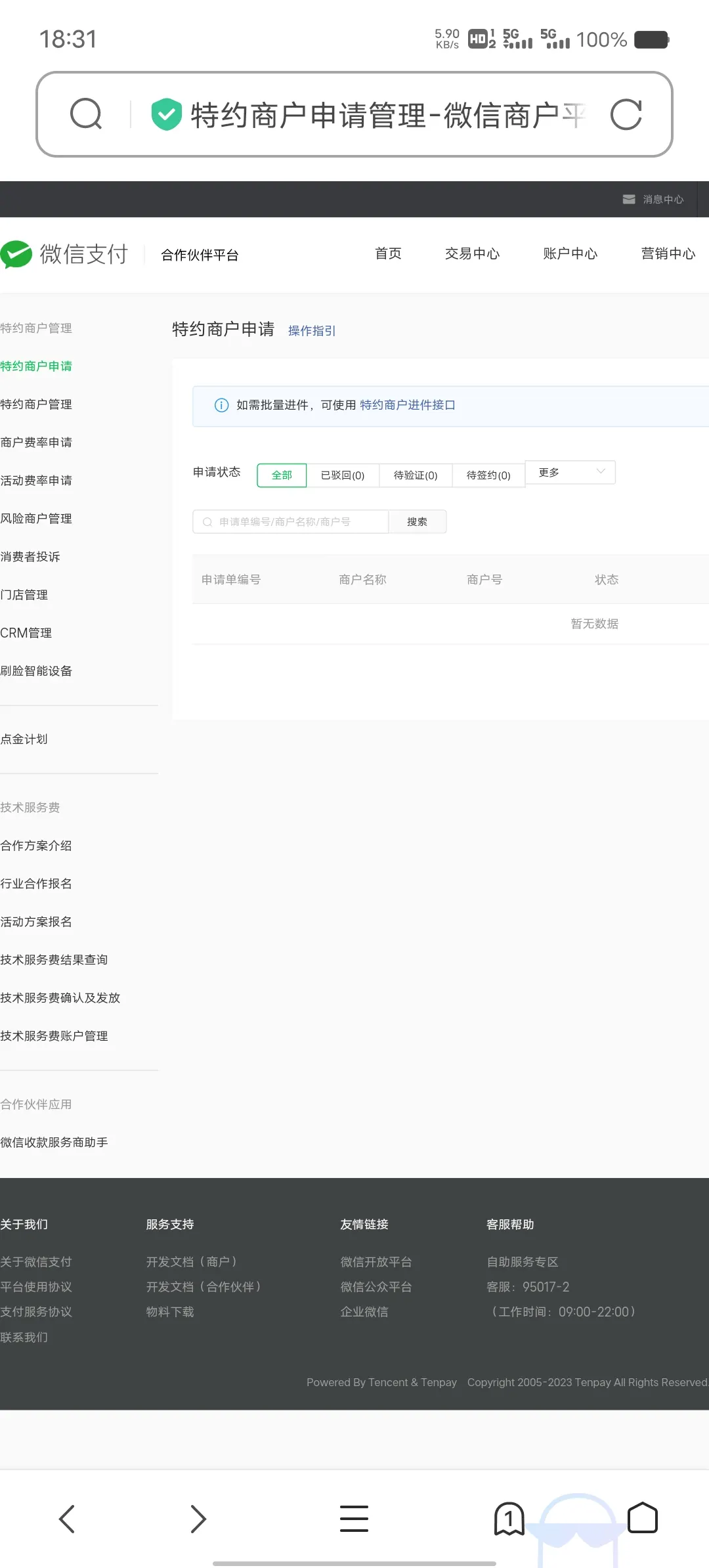Screen dimensions: 709x1568
Task: Open 账户中心 in top navigation
Action: (570, 253)
